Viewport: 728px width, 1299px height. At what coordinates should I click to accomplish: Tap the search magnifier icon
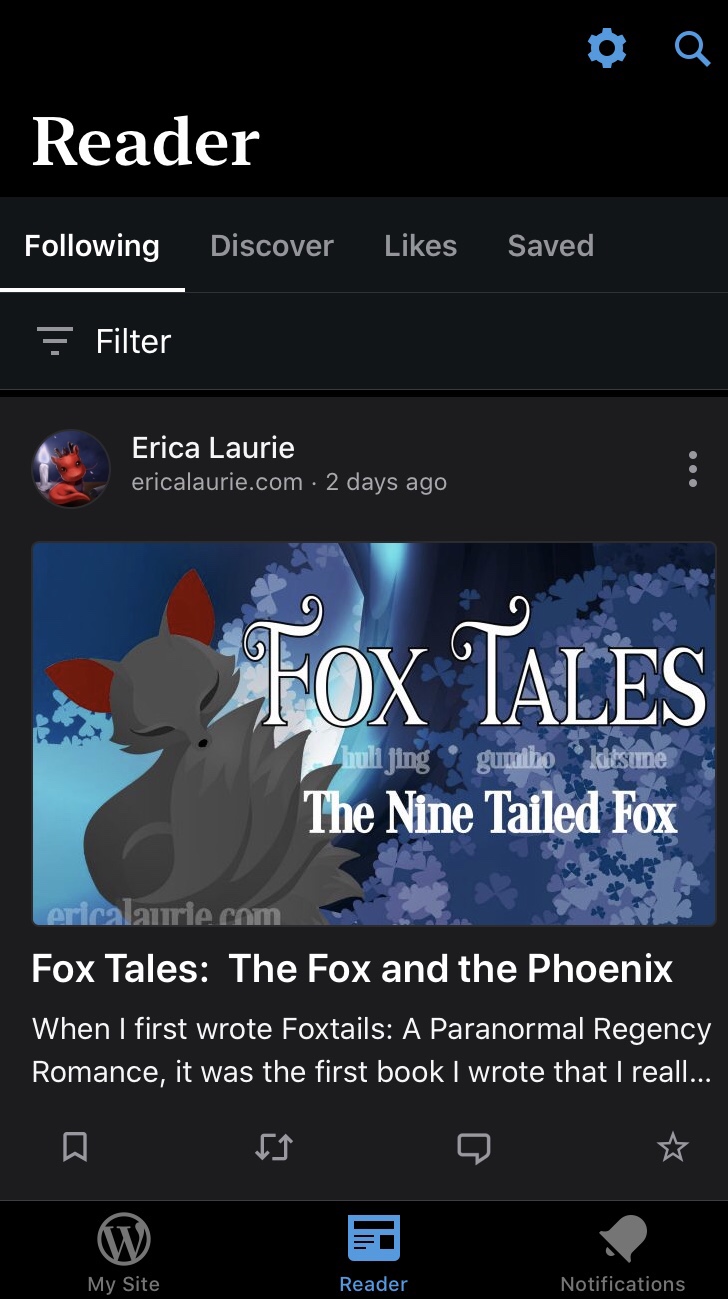[692, 47]
